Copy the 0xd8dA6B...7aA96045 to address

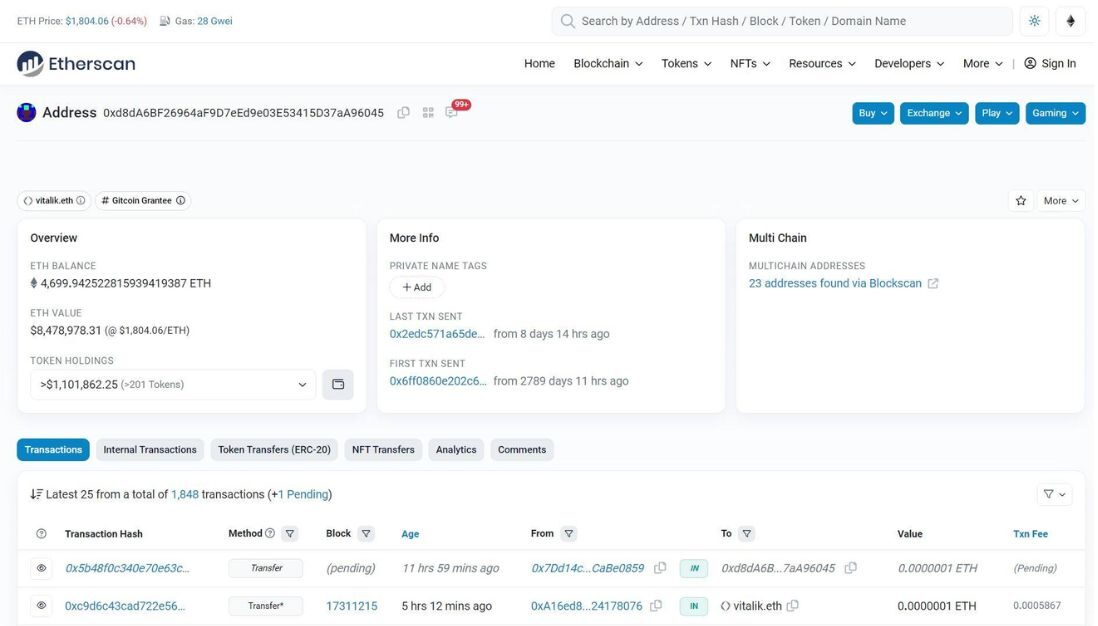[850, 568]
